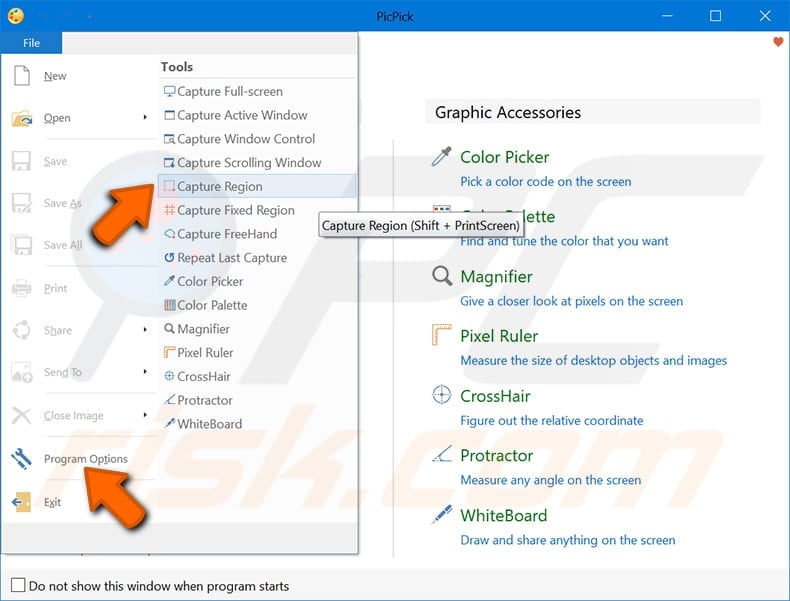Open the Magnifier accessory link

(496, 277)
